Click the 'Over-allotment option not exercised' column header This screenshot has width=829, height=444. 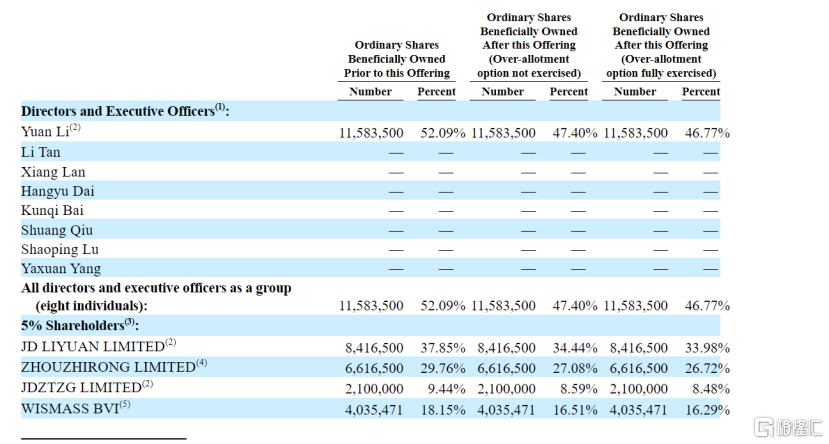tap(528, 45)
